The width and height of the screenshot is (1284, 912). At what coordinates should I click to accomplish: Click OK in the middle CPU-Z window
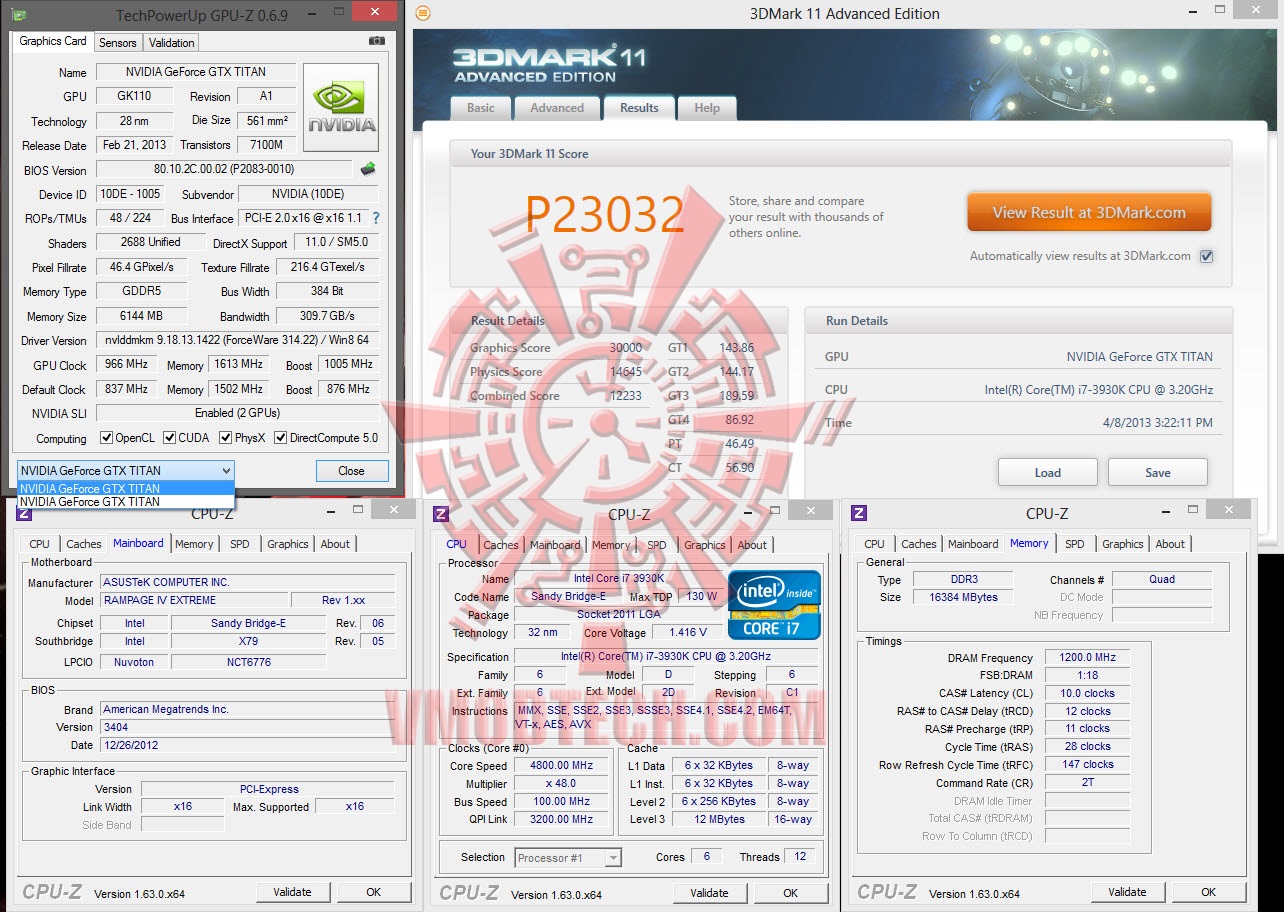(x=790, y=893)
